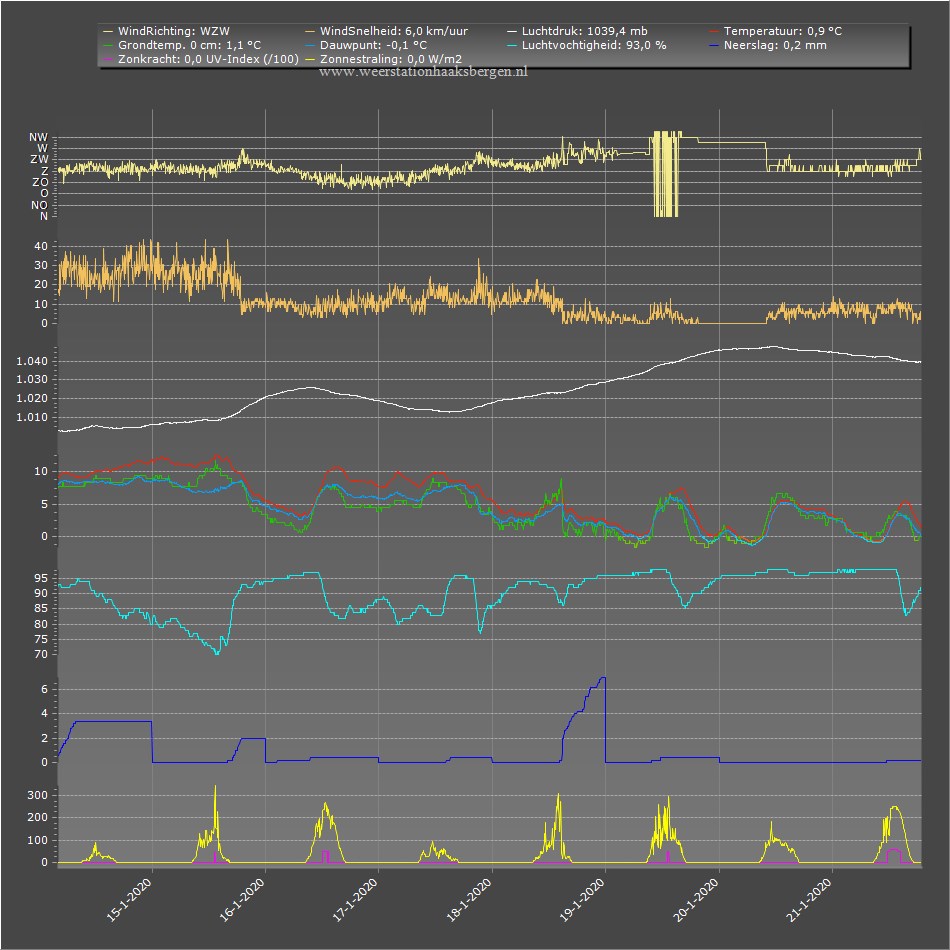Click the wind direction spike block on 19-1-2020
The width and height of the screenshot is (950, 950).
tap(666, 174)
